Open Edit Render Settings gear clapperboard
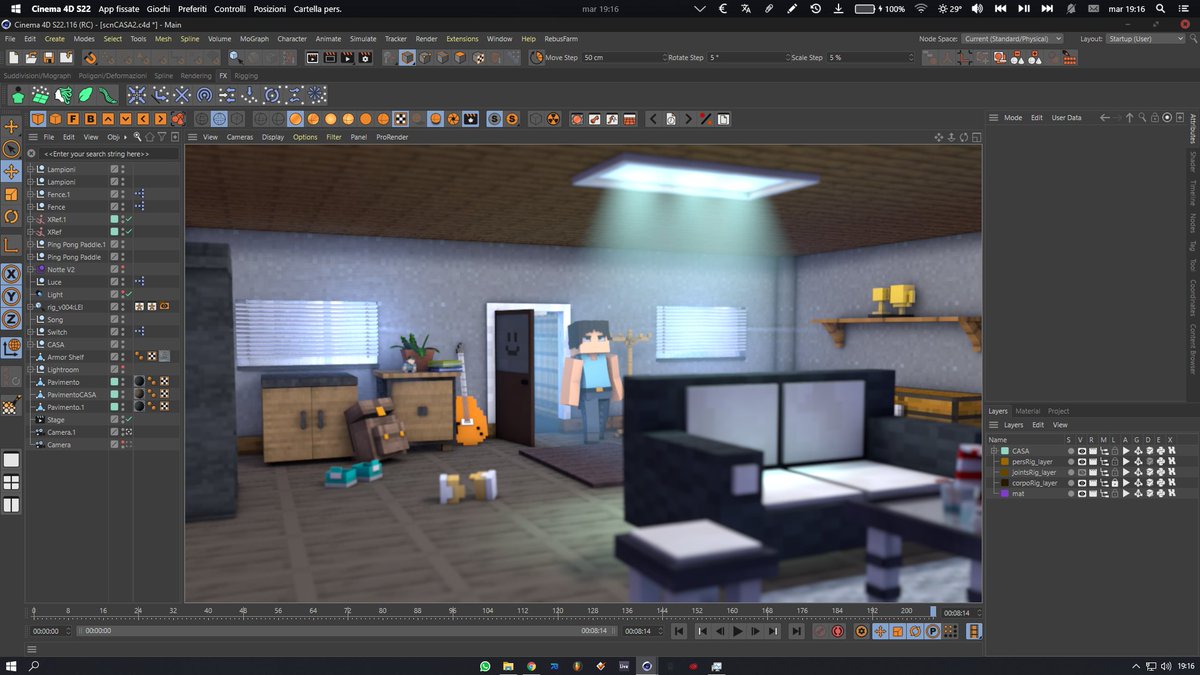The width and height of the screenshot is (1200, 675). pyautogui.click(x=367, y=58)
